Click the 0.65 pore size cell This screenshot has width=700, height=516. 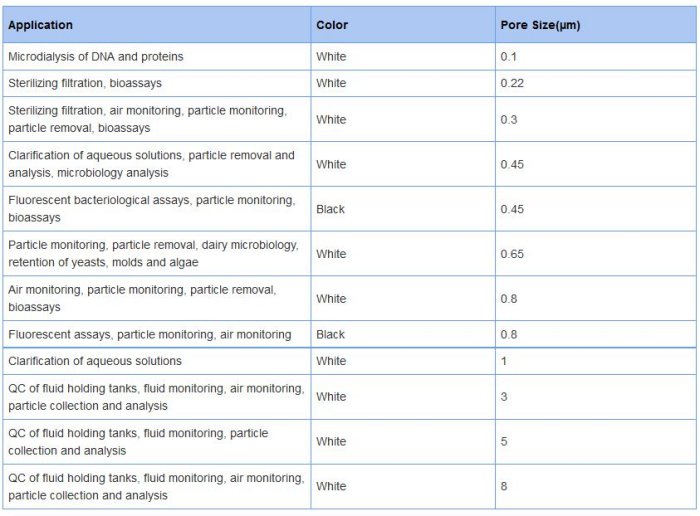point(512,254)
